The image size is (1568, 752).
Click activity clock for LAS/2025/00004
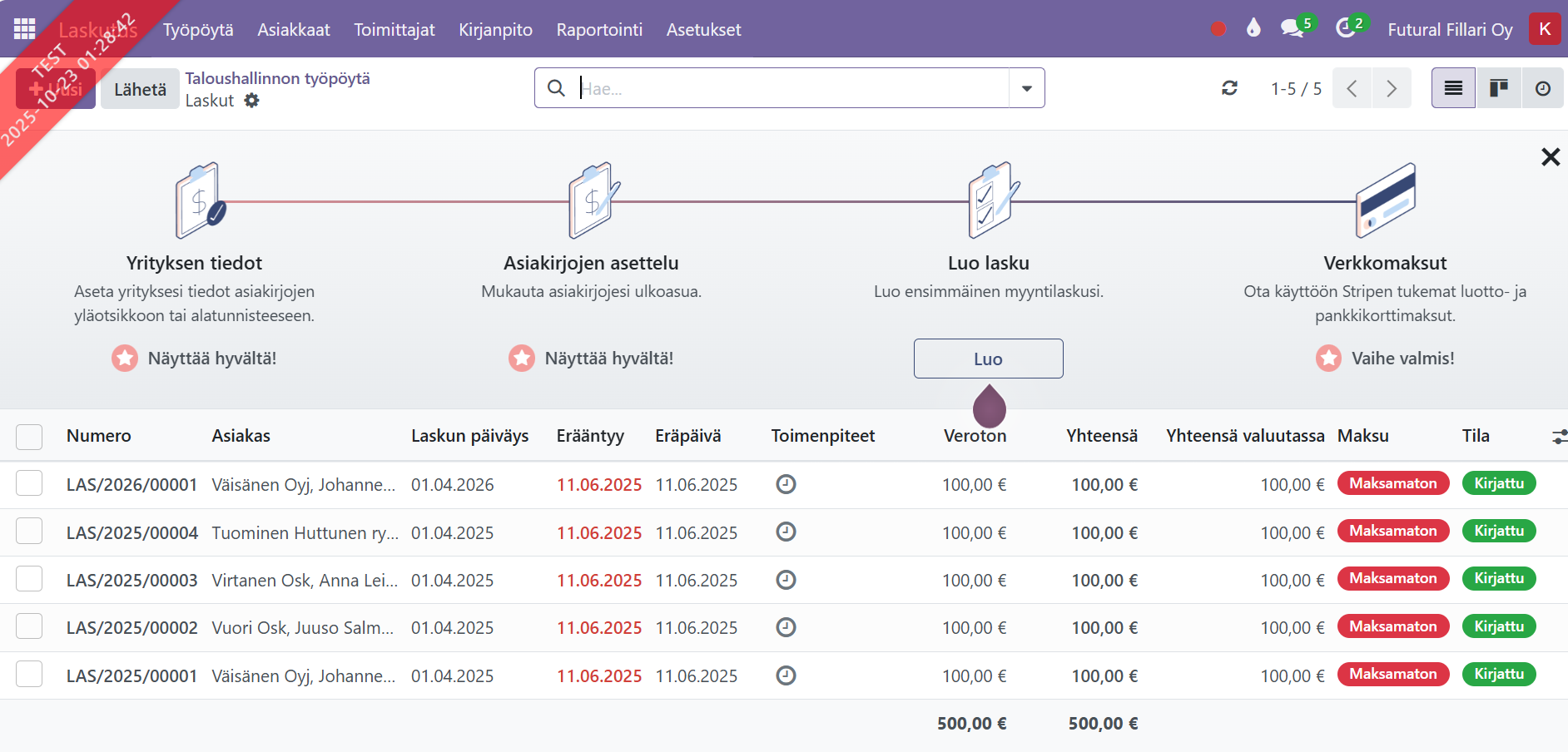[x=786, y=532]
